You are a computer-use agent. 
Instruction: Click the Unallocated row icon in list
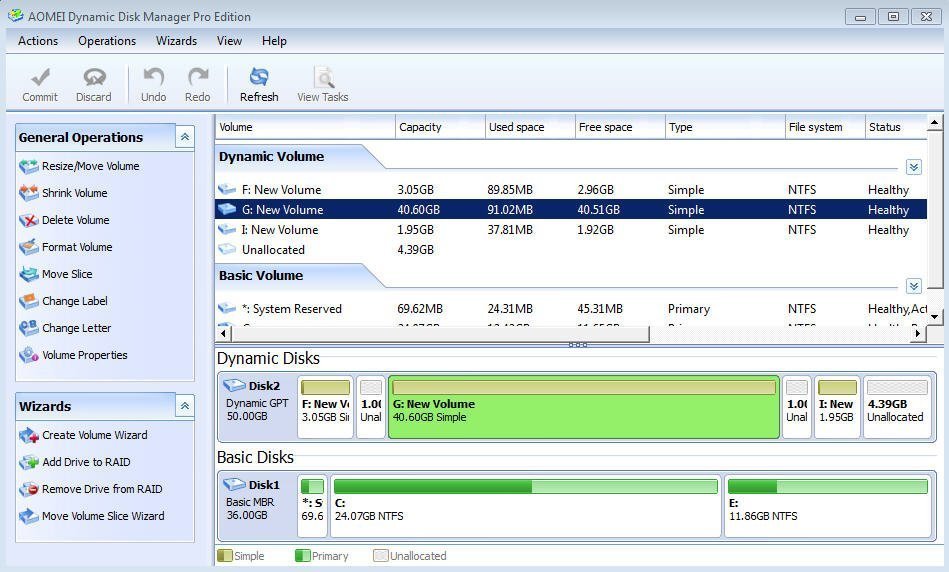coord(227,249)
